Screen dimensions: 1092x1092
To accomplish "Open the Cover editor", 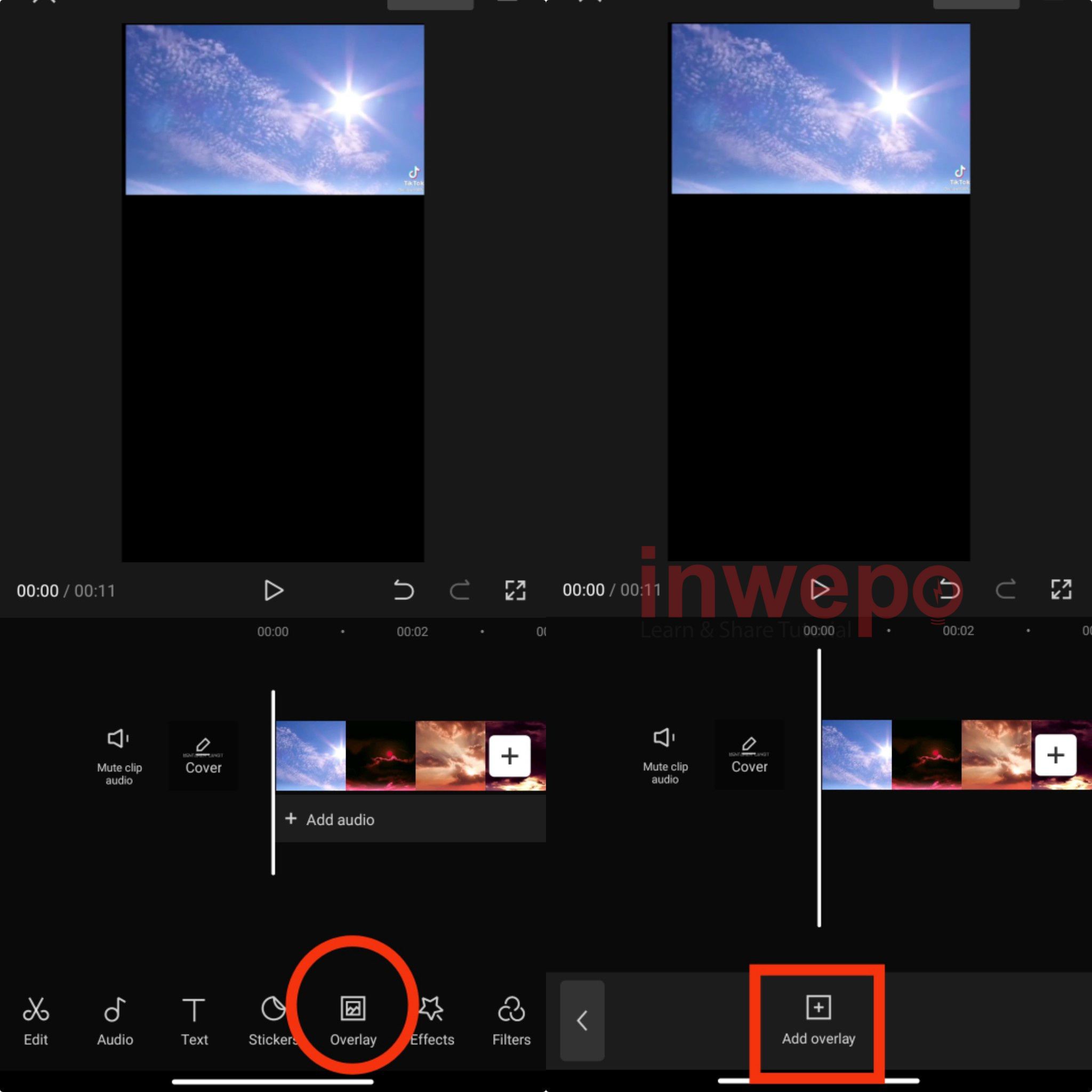I will [x=203, y=755].
